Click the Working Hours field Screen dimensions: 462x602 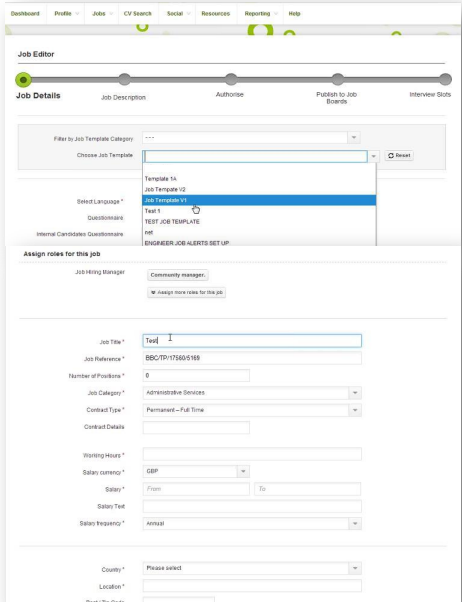coord(252,454)
